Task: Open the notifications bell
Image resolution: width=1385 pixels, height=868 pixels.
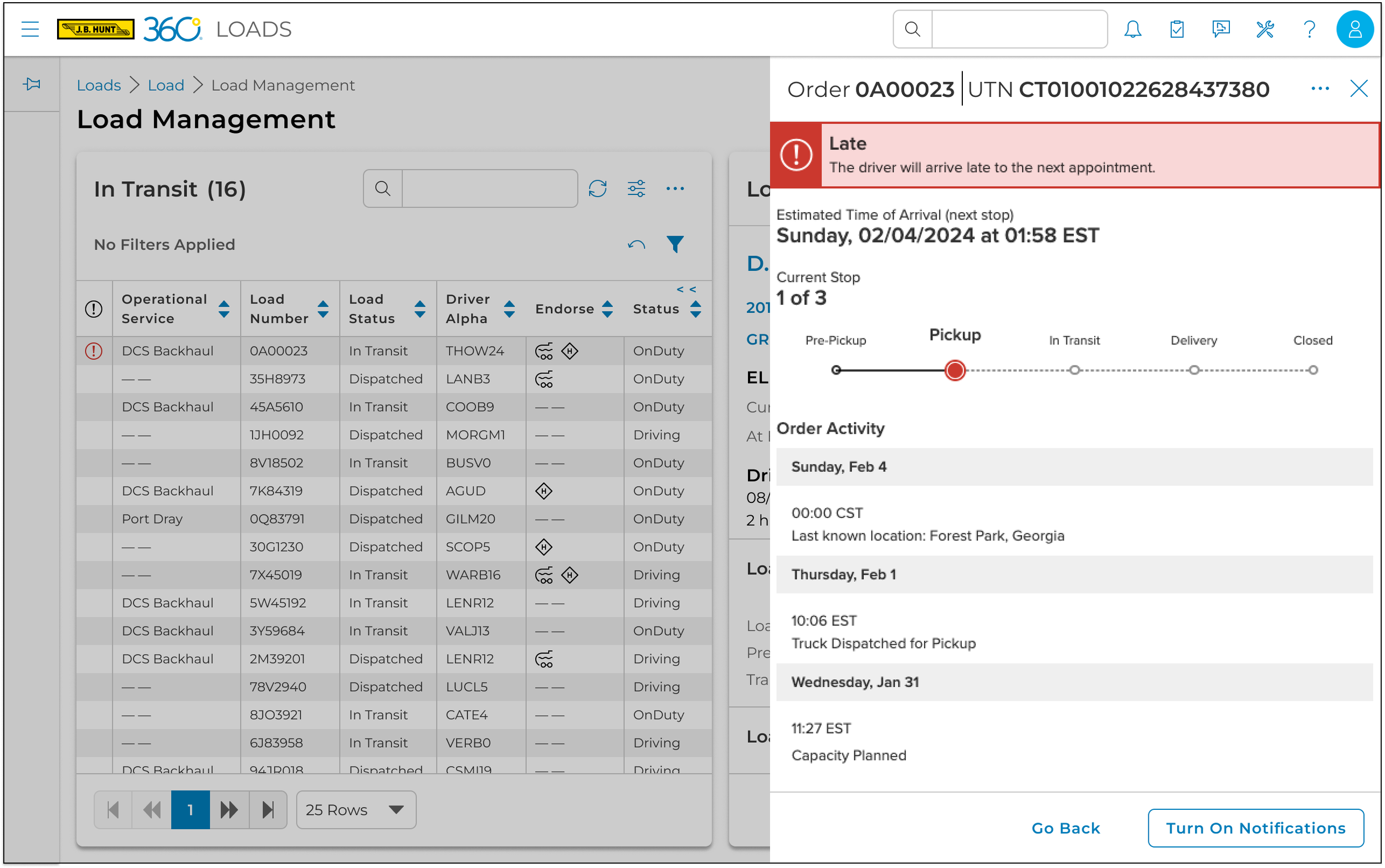Action: 1132,29
